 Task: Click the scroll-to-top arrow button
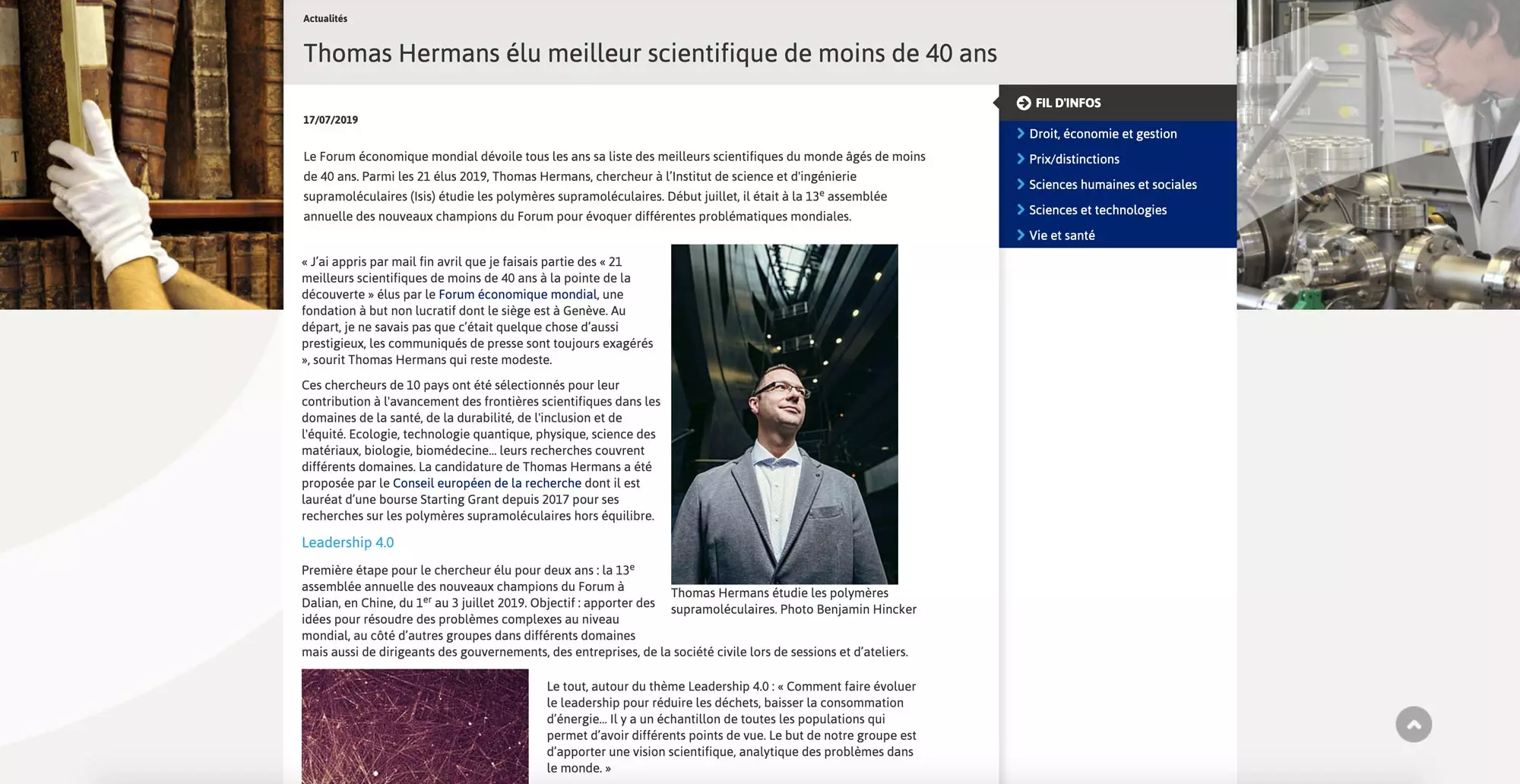tap(1414, 724)
